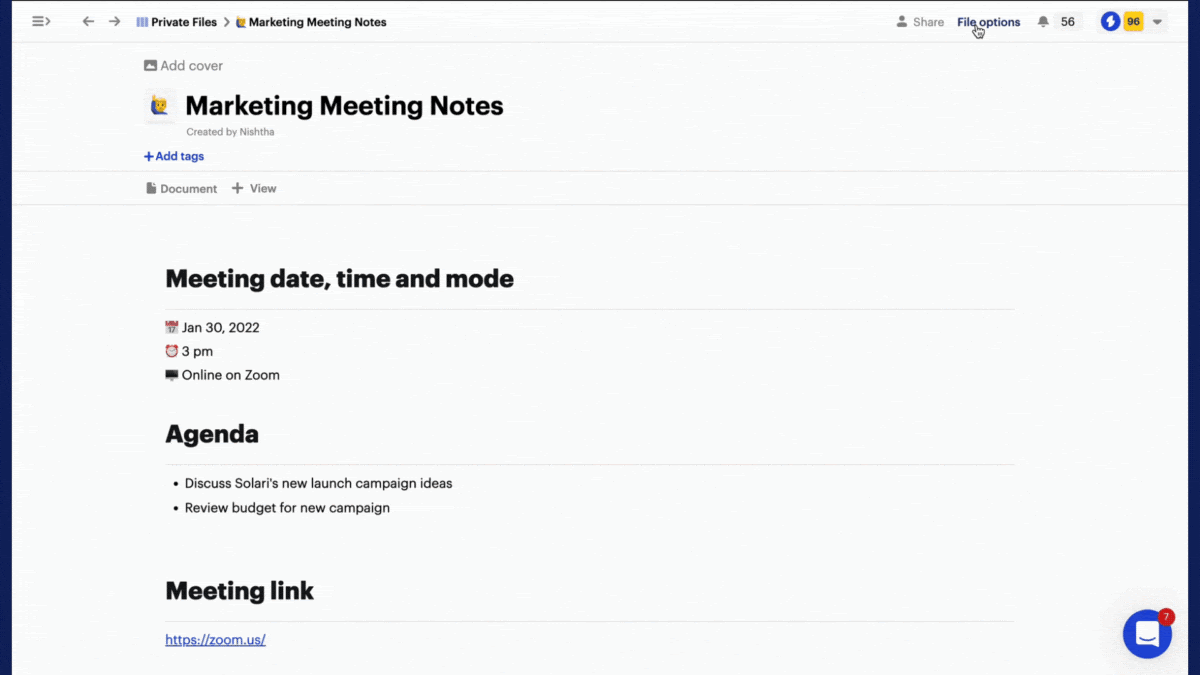The width and height of the screenshot is (1200, 675).
Task: Open the zoom.us meeting link
Action: tap(215, 640)
